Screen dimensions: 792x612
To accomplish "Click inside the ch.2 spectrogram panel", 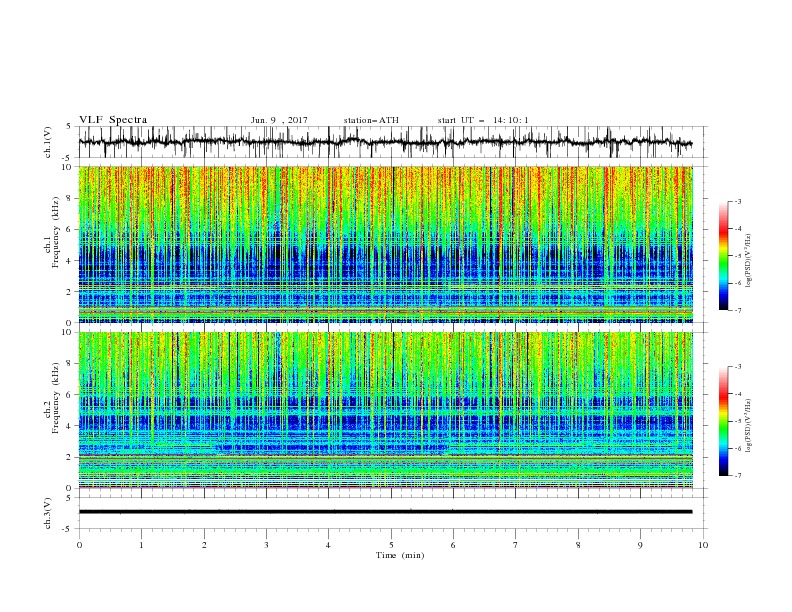I will tap(386, 410).
